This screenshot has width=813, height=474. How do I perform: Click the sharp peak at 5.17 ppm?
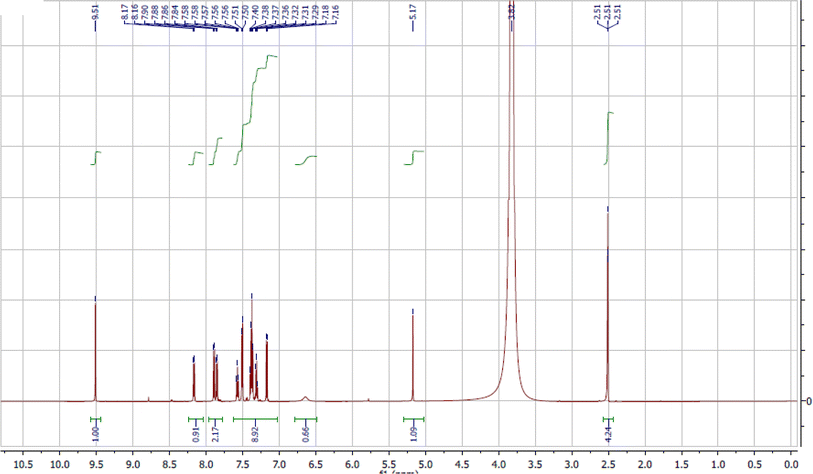click(x=413, y=358)
